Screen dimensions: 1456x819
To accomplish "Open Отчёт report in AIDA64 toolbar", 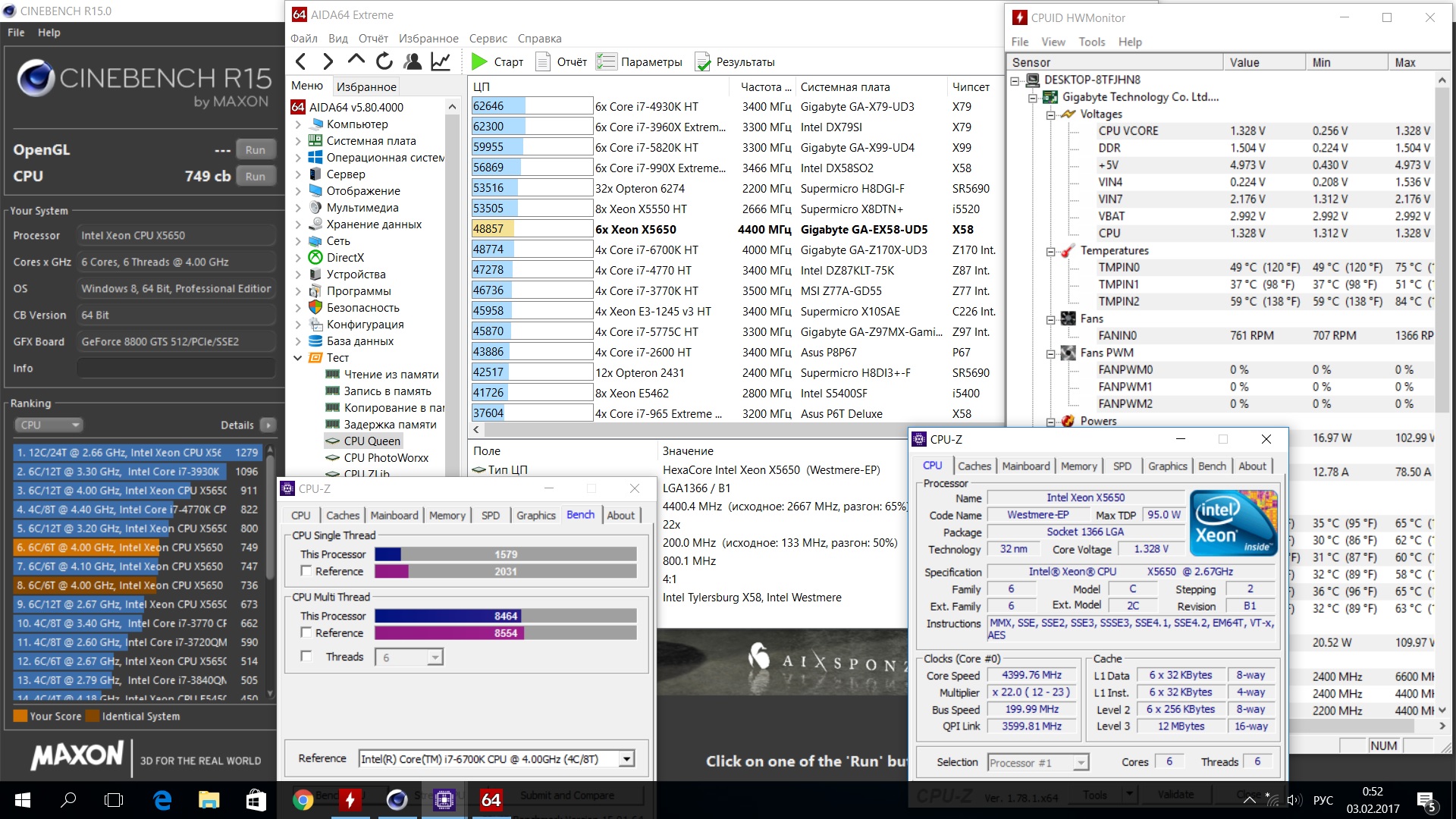I will pyautogui.click(x=561, y=61).
